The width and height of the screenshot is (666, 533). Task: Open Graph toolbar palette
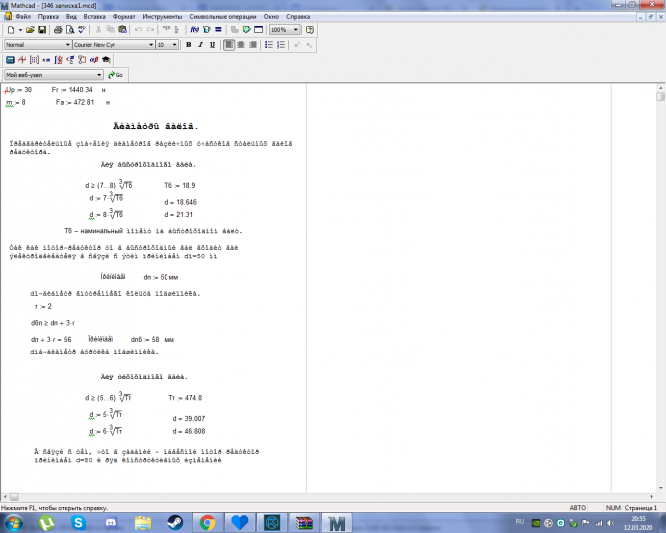point(22,60)
